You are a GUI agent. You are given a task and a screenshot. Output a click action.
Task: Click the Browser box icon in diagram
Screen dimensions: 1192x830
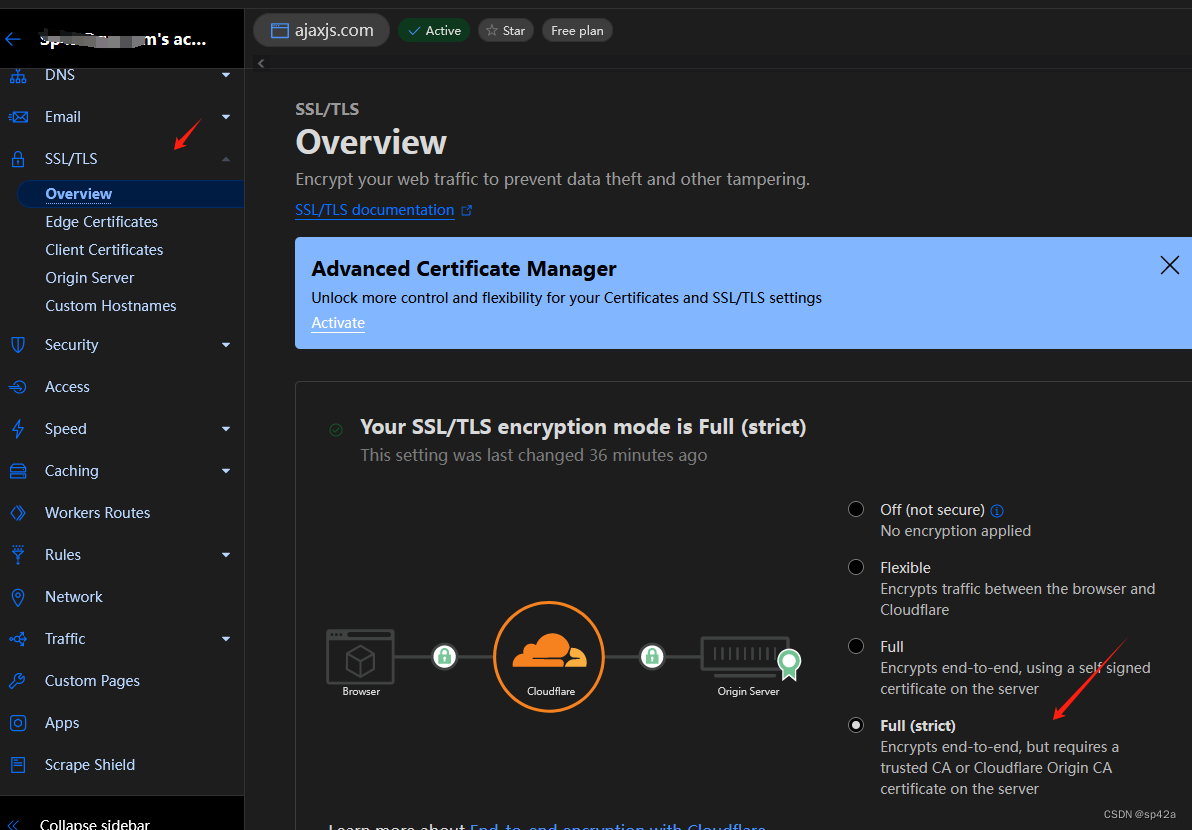[360, 657]
